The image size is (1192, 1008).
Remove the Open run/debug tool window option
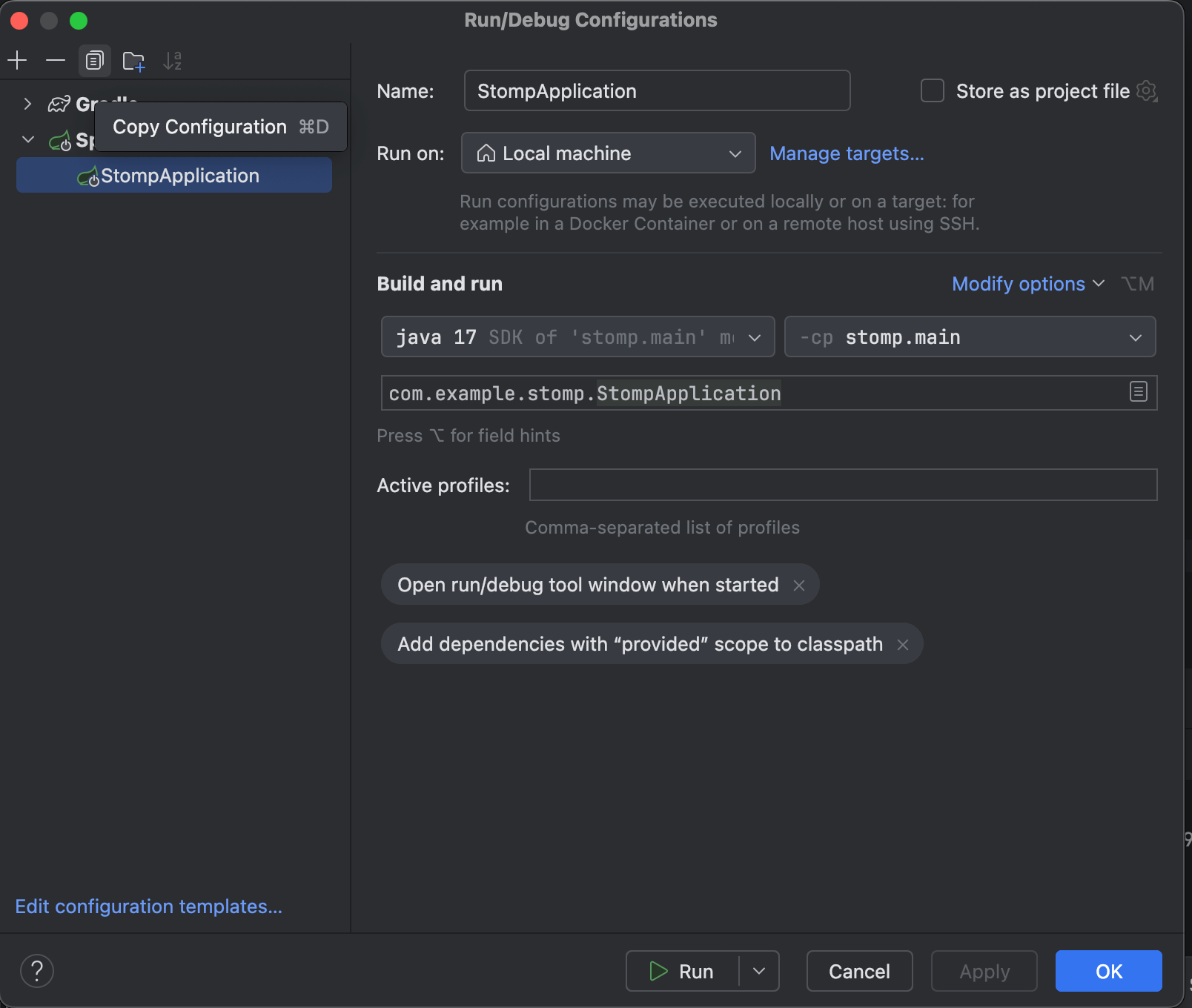(799, 586)
